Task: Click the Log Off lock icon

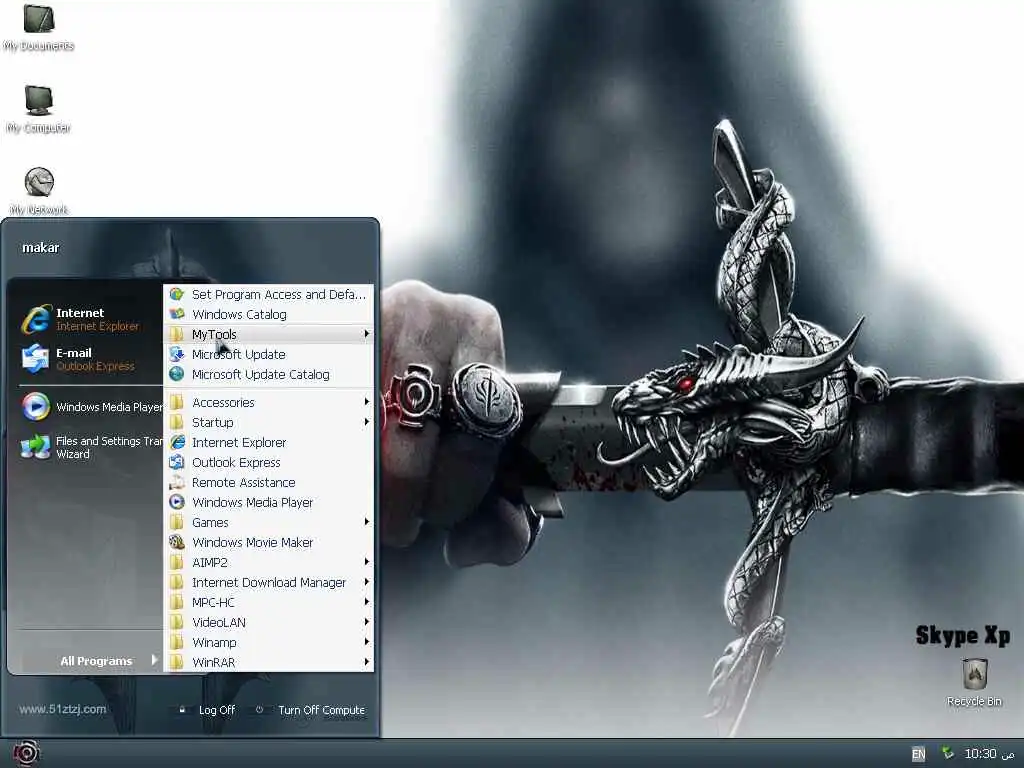Action: [x=182, y=709]
